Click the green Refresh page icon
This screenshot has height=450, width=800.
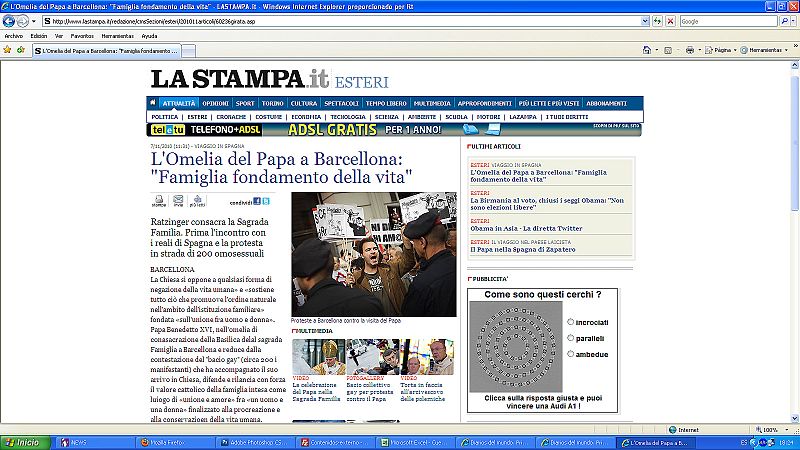[657, 21]
